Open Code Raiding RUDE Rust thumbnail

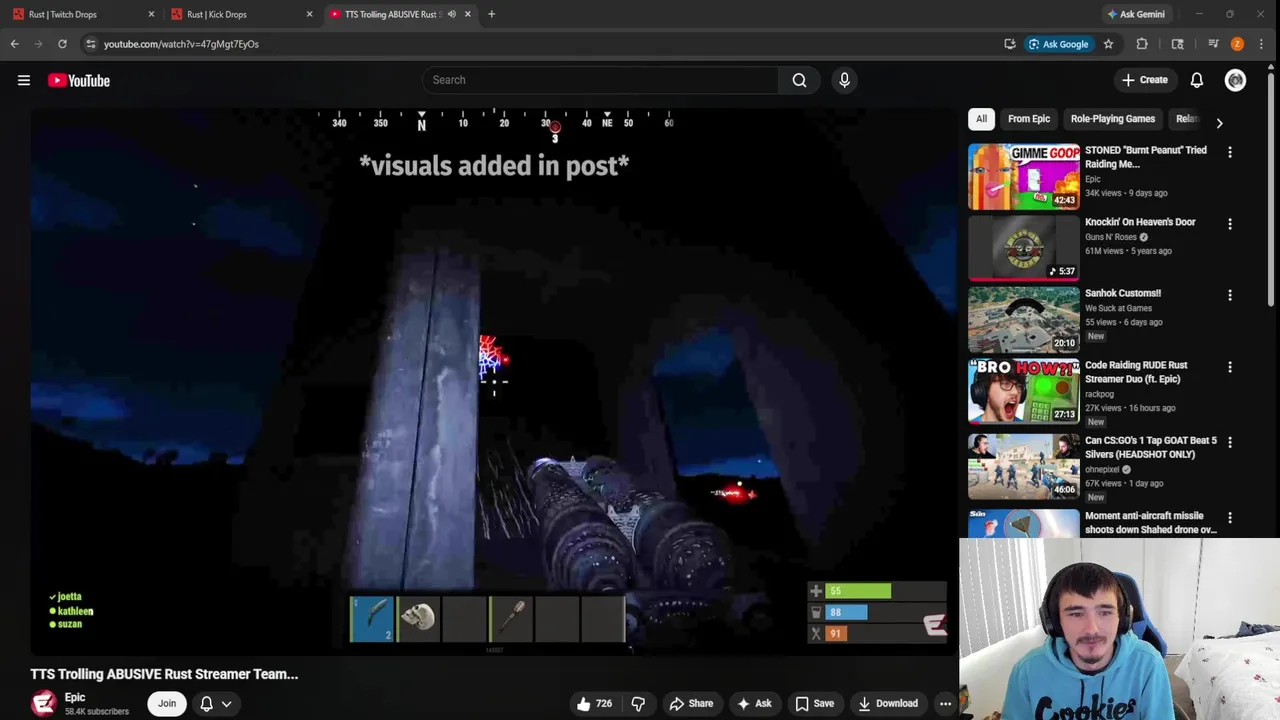[1023, 391]
